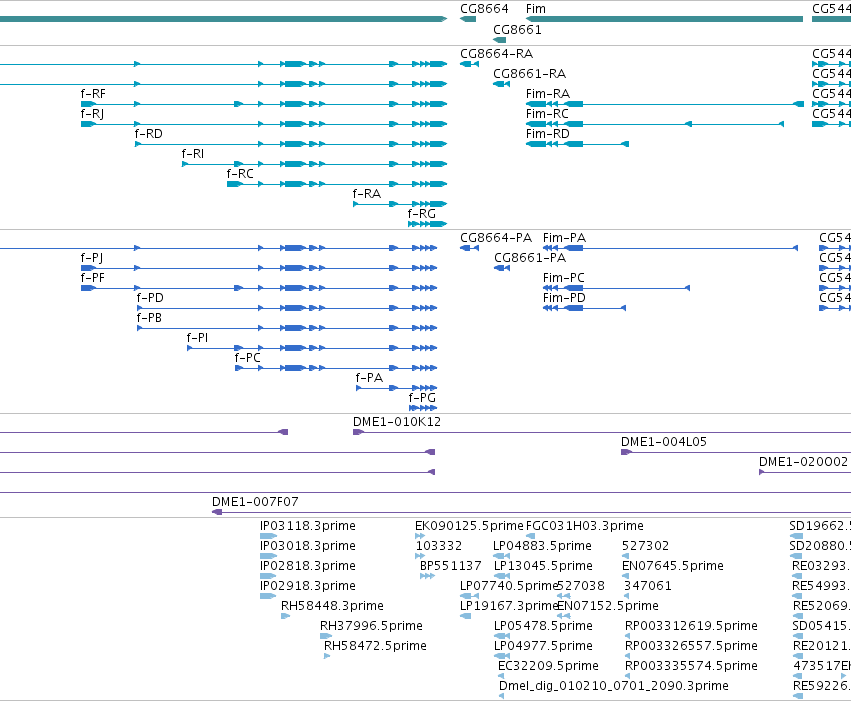Select the CG8661-RA transcript
851x701 pixels.
501,84
